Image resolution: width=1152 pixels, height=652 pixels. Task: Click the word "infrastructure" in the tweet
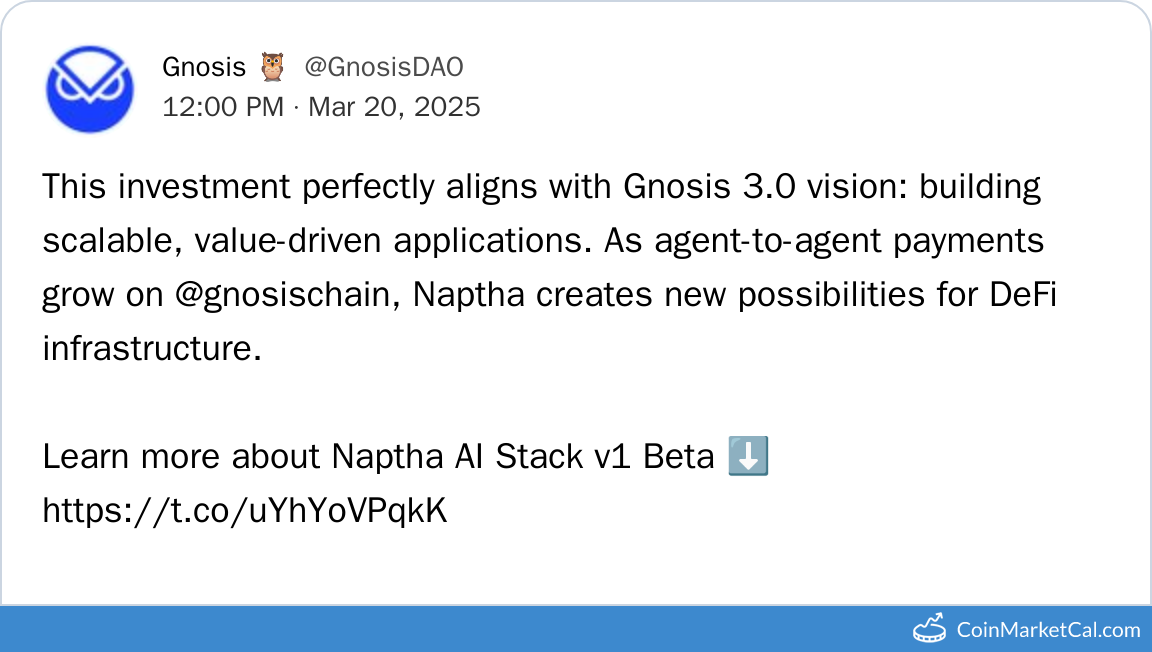click(146, 349)
